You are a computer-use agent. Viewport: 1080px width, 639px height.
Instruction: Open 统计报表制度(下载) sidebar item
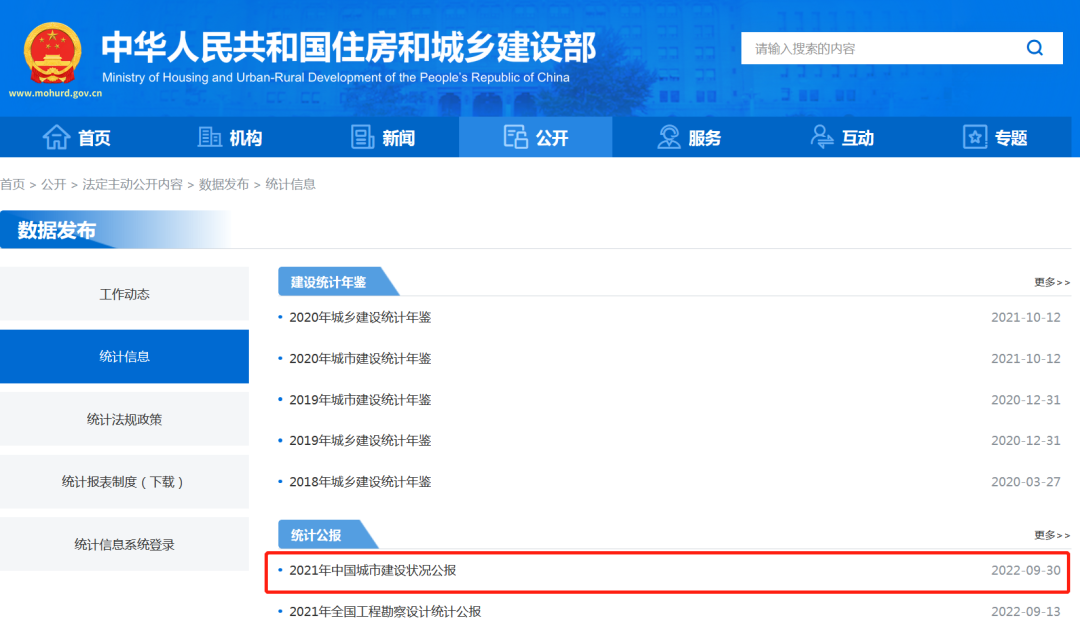[x=124, y=482]
